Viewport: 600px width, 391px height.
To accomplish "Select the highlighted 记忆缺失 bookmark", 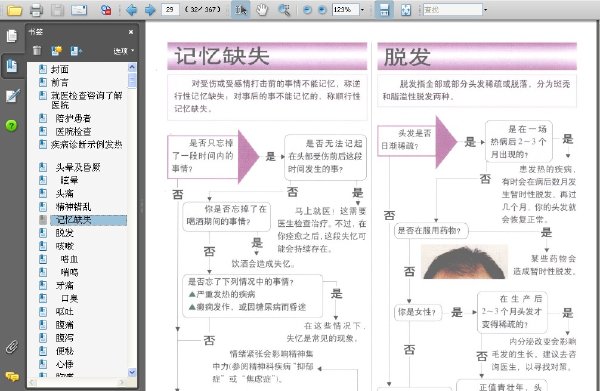I will pos(88,220).
